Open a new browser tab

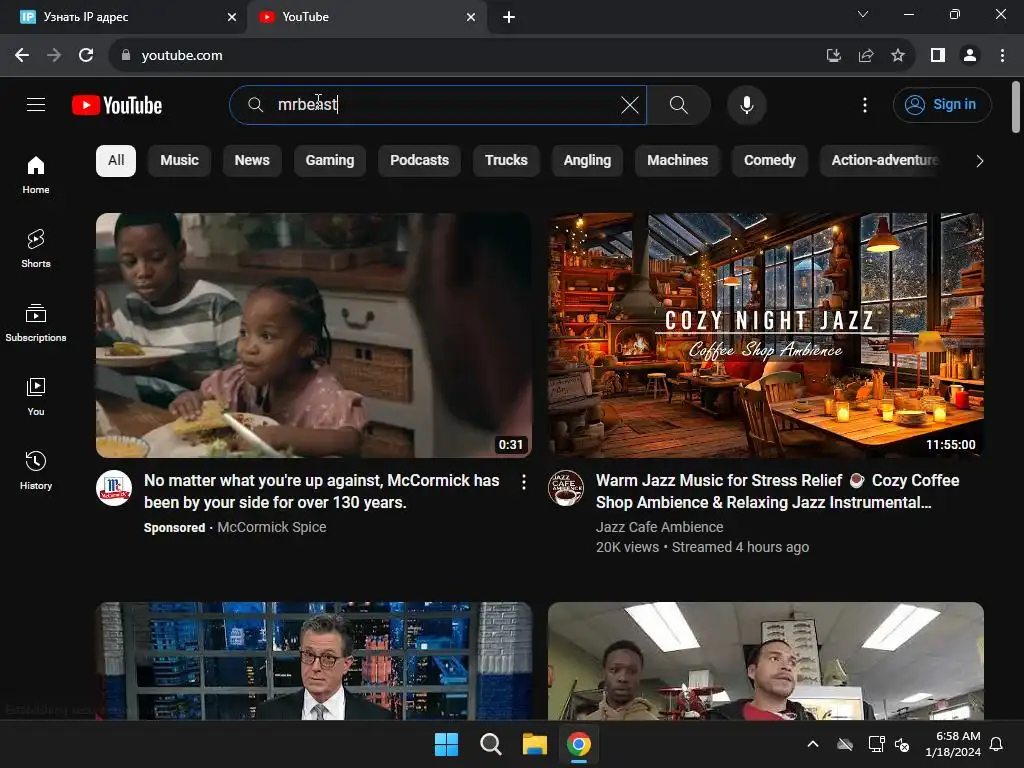pyautogui.click(x=509, y=17)
